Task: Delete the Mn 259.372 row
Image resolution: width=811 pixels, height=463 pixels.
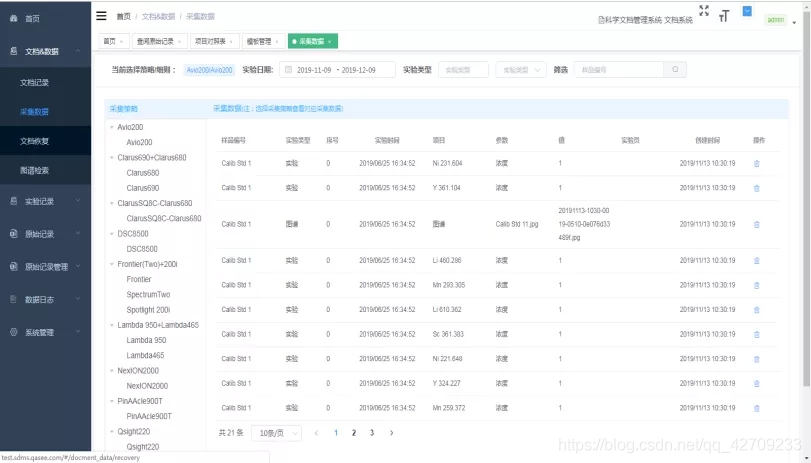Action: [x=757, y=408]
